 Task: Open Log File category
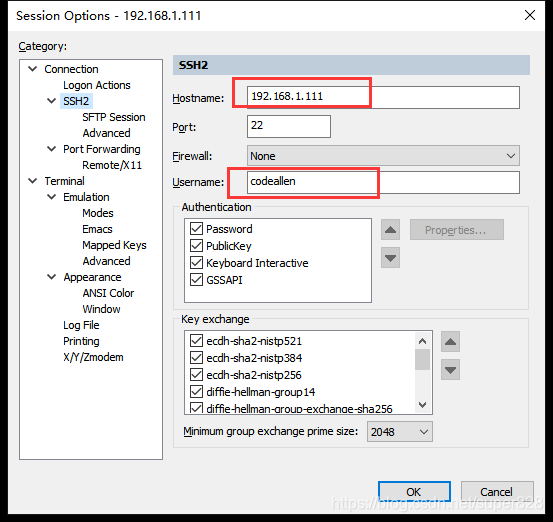tap(81, 325)
